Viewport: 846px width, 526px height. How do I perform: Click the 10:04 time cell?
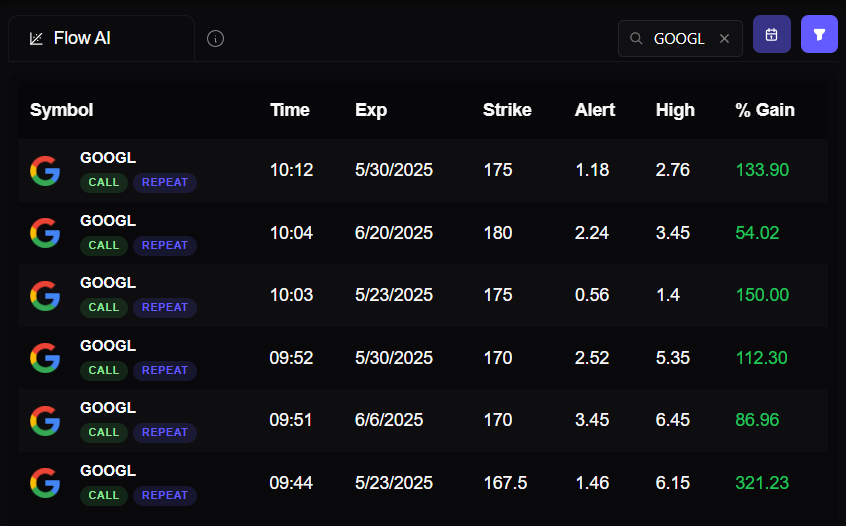click(291, 233)
